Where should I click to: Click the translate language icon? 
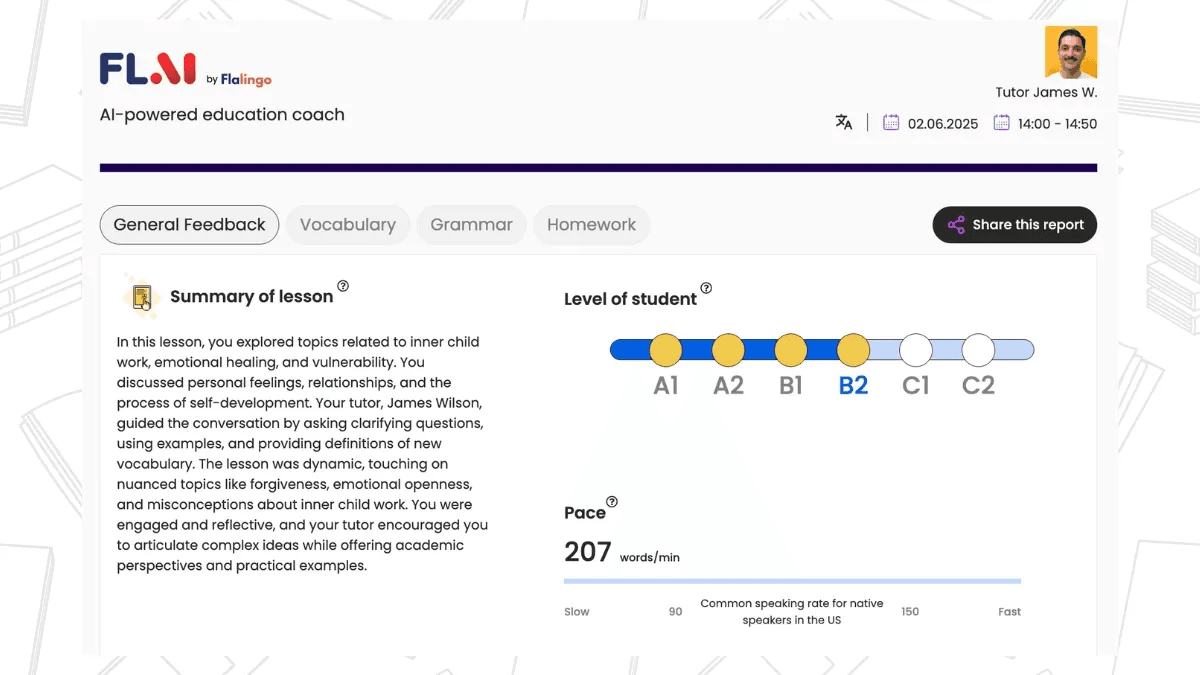point(844,122)
